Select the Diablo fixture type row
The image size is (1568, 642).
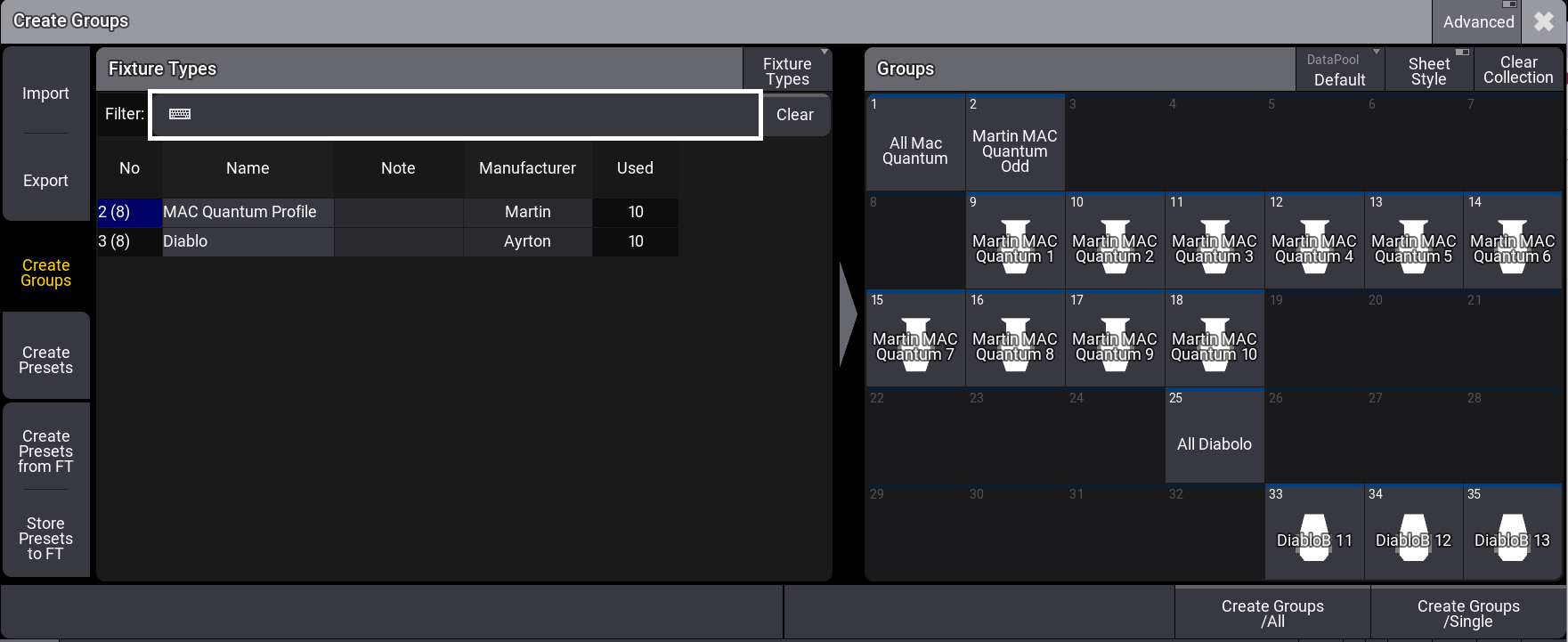248,241
